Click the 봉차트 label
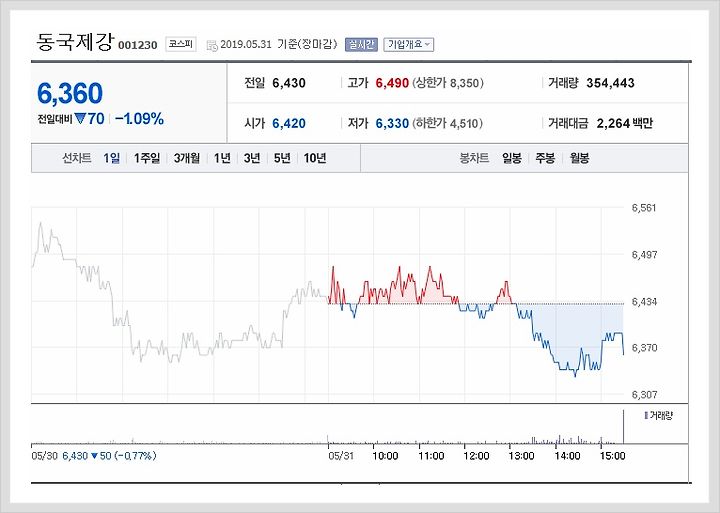This screenshot has width=720, height=513. (474, 158)
